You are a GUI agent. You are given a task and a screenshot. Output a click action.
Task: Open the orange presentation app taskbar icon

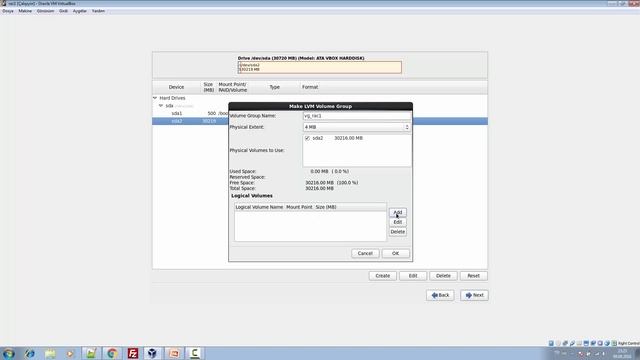click(174, 353)
